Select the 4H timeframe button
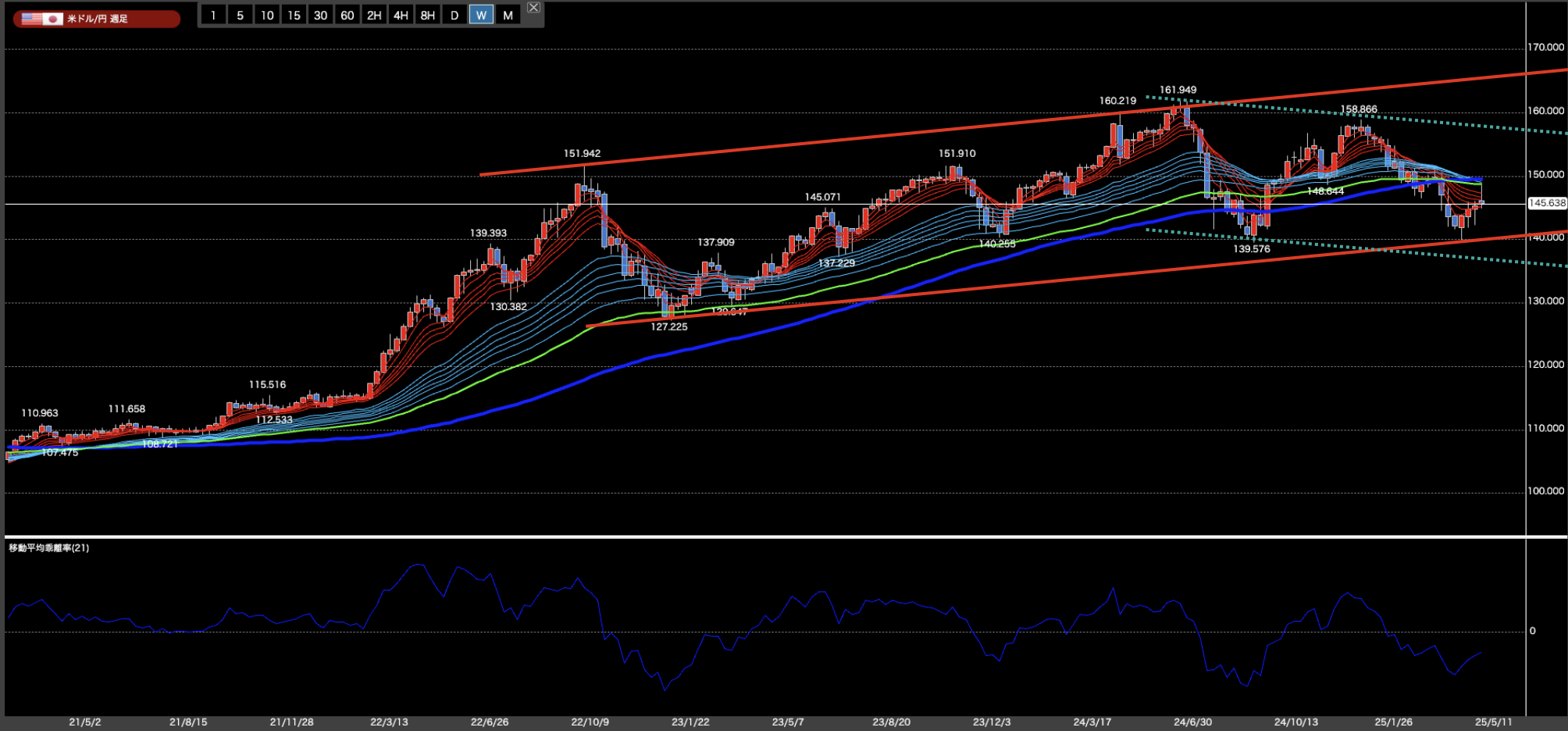 coord(401,15)
